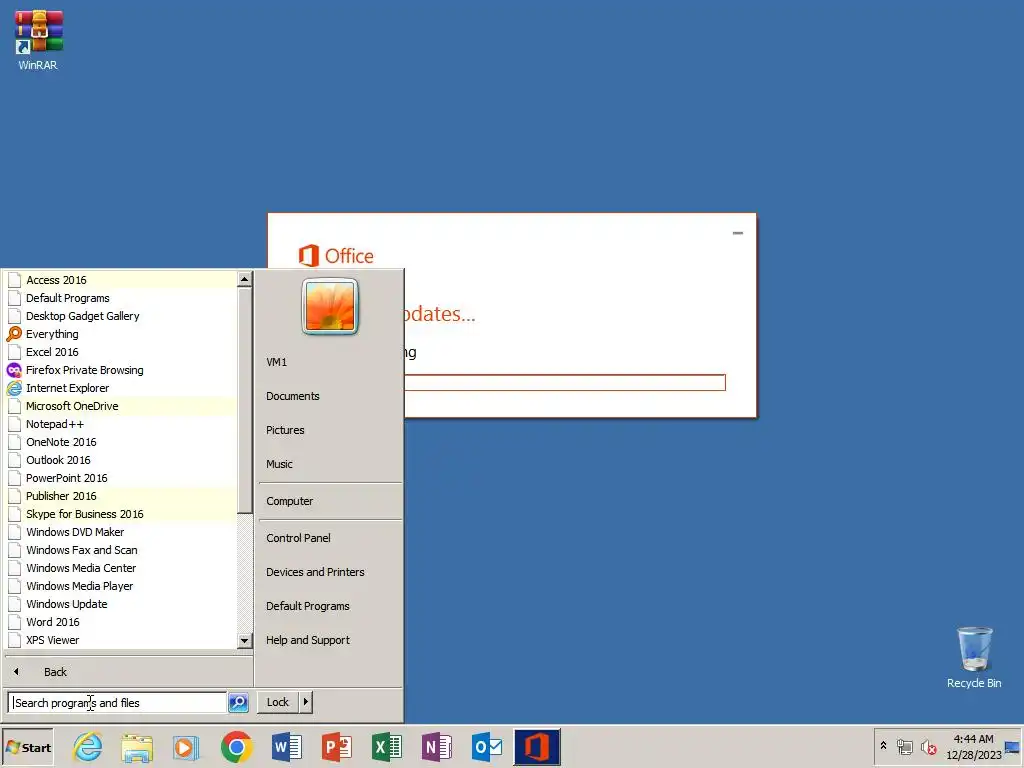Screen dimensions: 1024x768
Task: Open Access 2016
Action: coord(121,280)
